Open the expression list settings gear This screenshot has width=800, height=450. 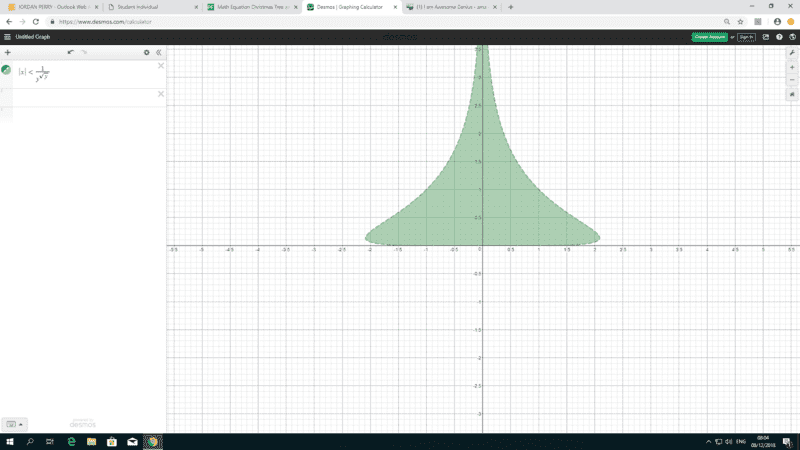pos(147,52)
